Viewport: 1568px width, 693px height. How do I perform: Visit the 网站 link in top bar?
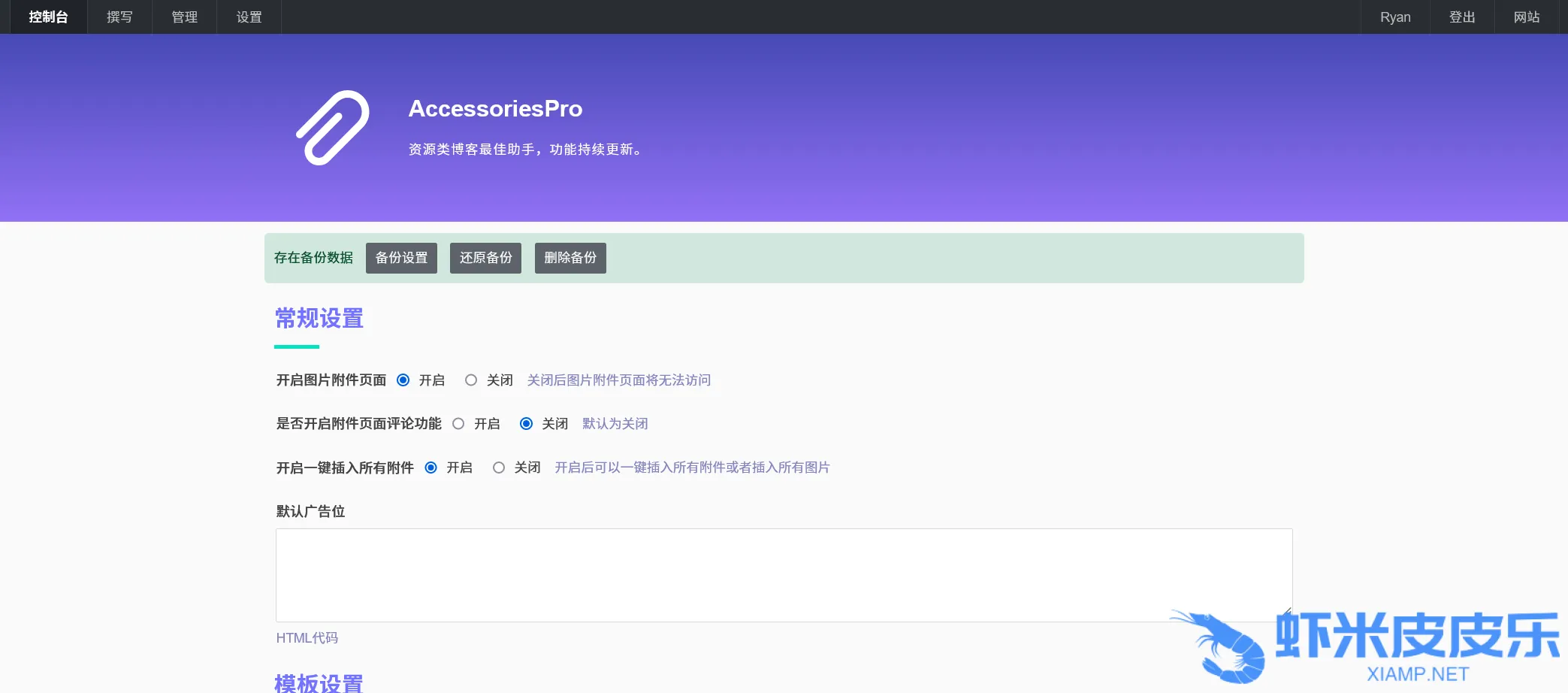tap(1527, 17)
